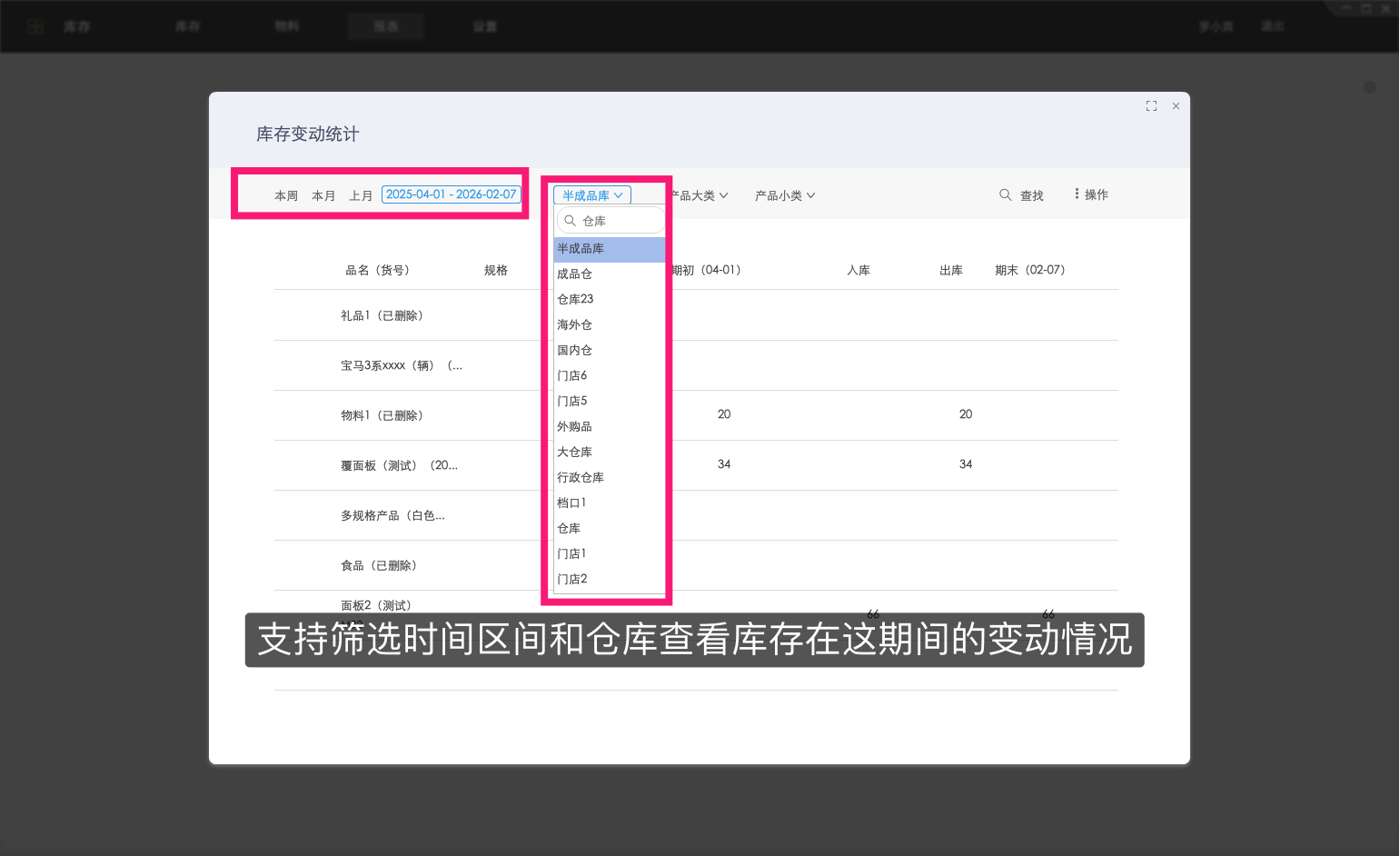Image resolution: width=1400 pixels, height=856 pixels.
Task: Select 本月 time filter
Action: (x=323, y=195)
